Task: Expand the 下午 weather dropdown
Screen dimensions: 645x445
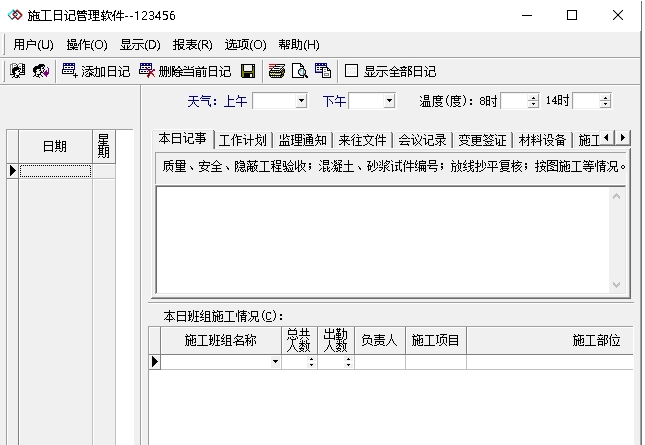Action: coord(389,101)
